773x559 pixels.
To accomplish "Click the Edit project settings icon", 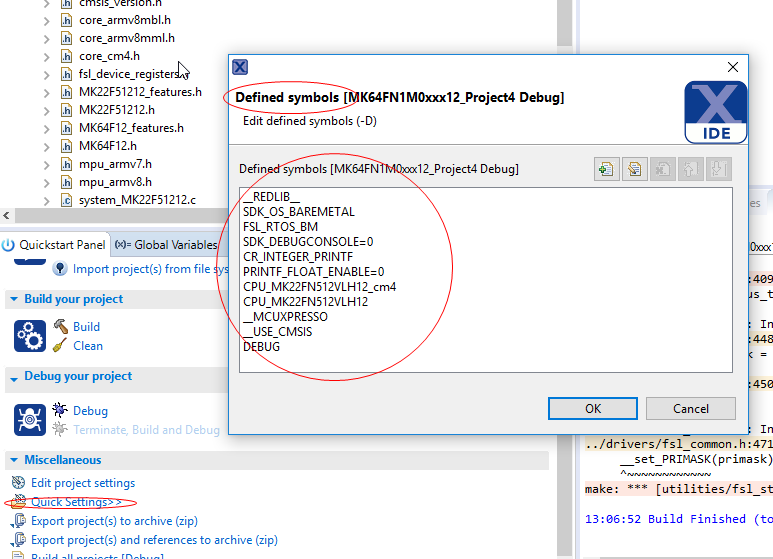I will 18,482.
